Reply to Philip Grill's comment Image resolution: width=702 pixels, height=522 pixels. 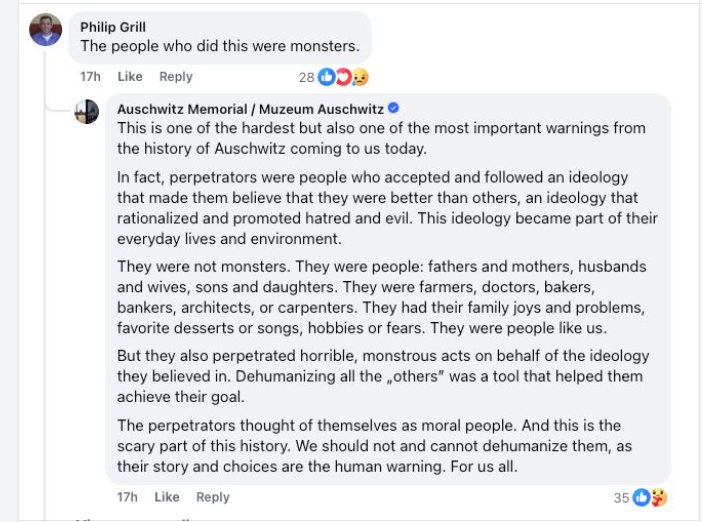(175, 76)
